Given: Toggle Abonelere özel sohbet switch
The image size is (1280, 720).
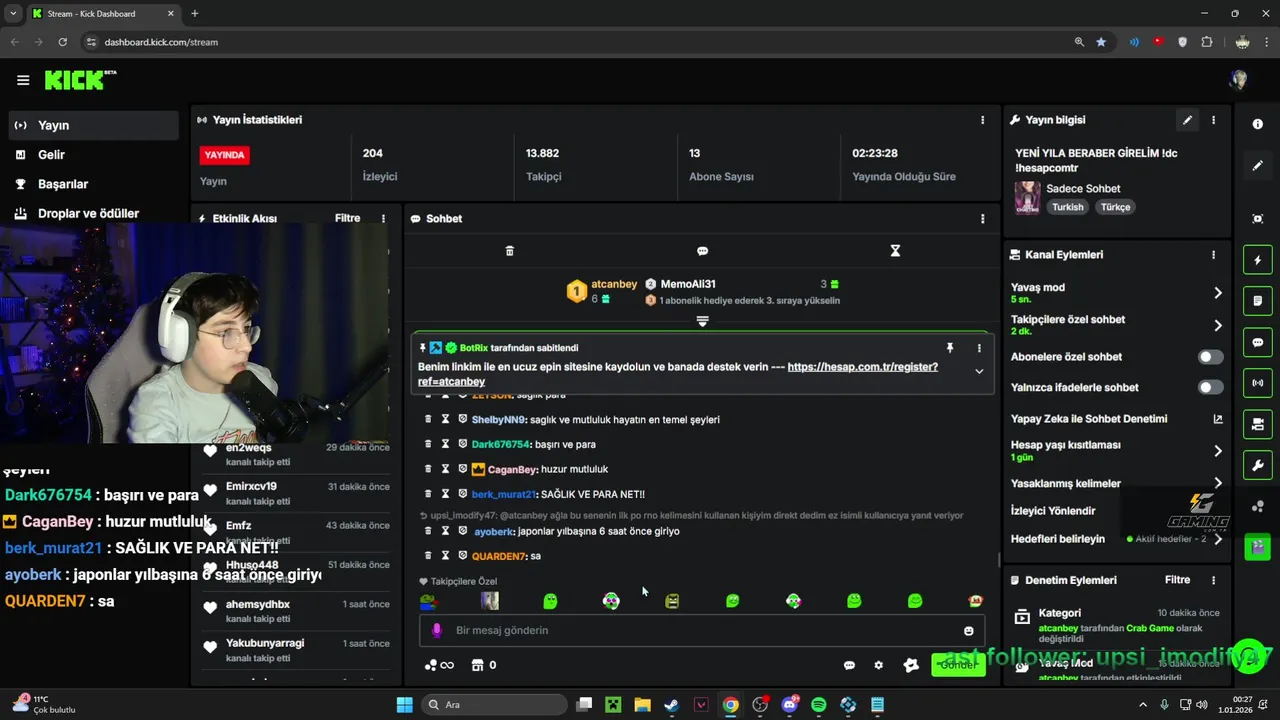Looking at the screenshot, I should [1210, 357].
